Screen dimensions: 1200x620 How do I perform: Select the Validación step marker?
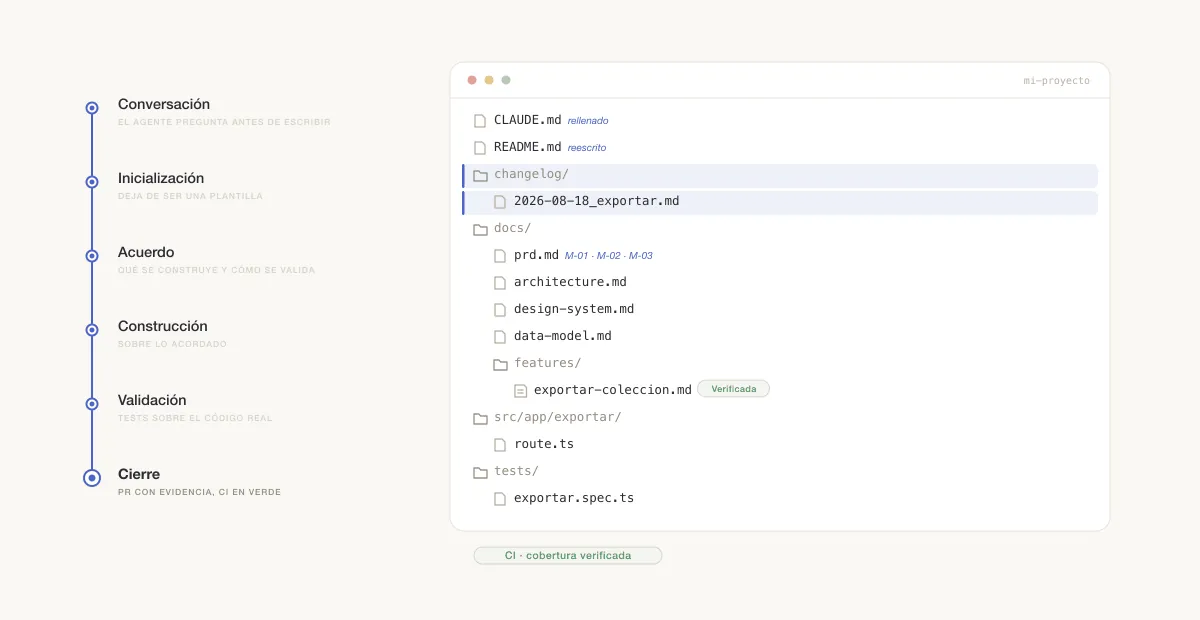[x=92, y=404]
